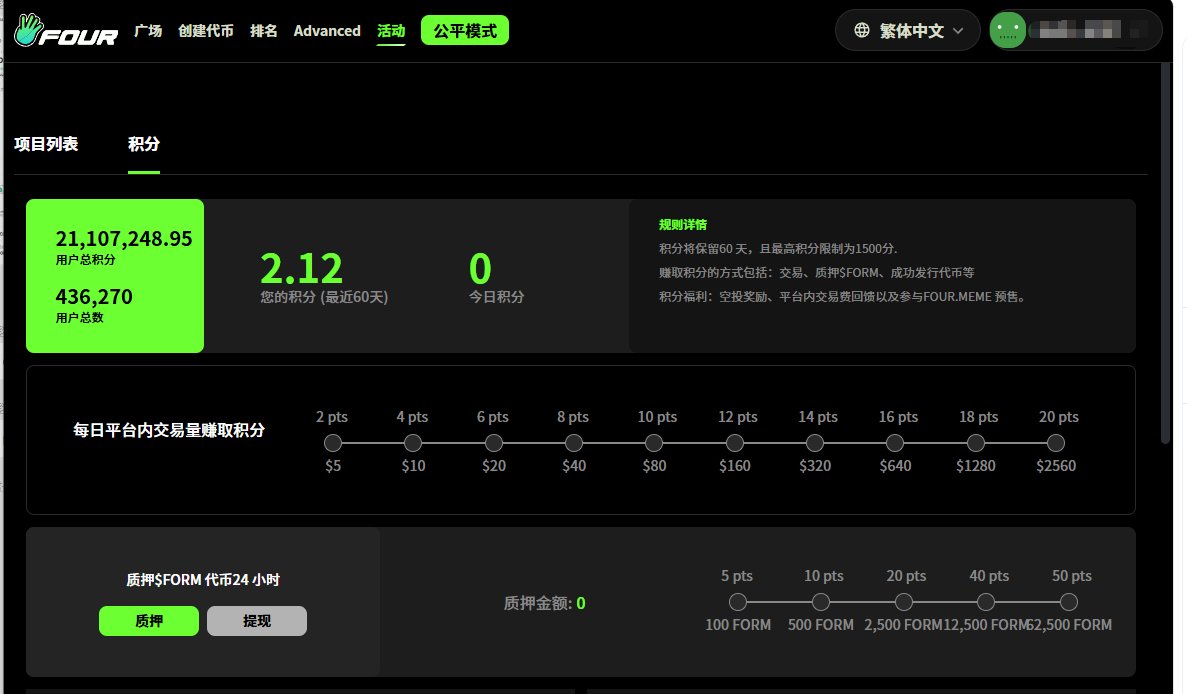
Task: Open the 创建代币 menu item
Action: 206,30
